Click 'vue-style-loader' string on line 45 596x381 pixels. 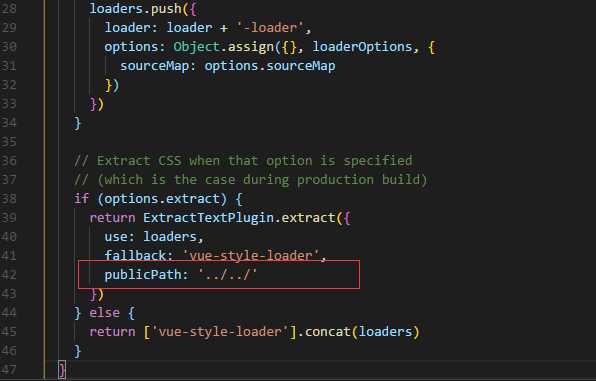(220, 332)
